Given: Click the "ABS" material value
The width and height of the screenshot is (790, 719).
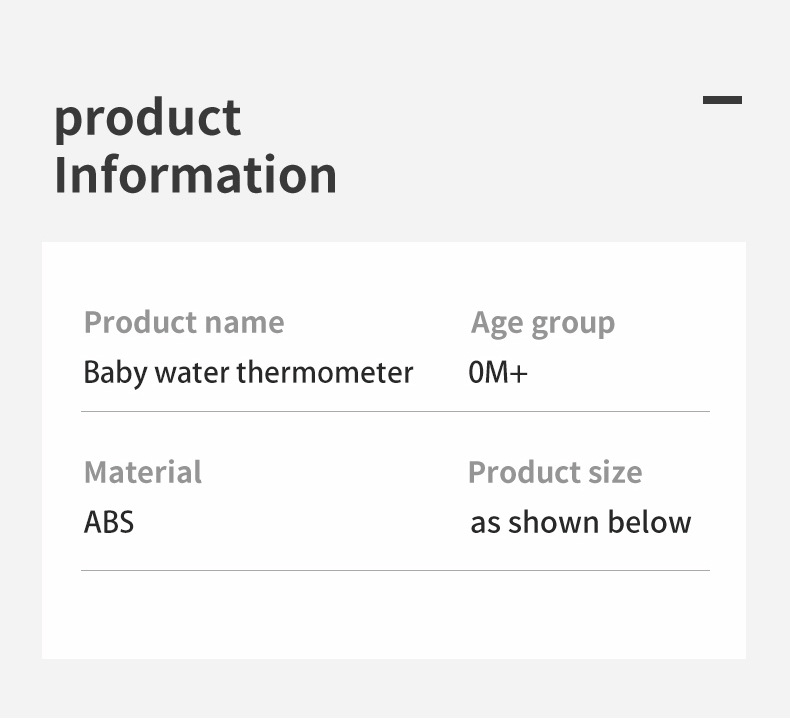Looking at the screenshot, I should (109, 522).
